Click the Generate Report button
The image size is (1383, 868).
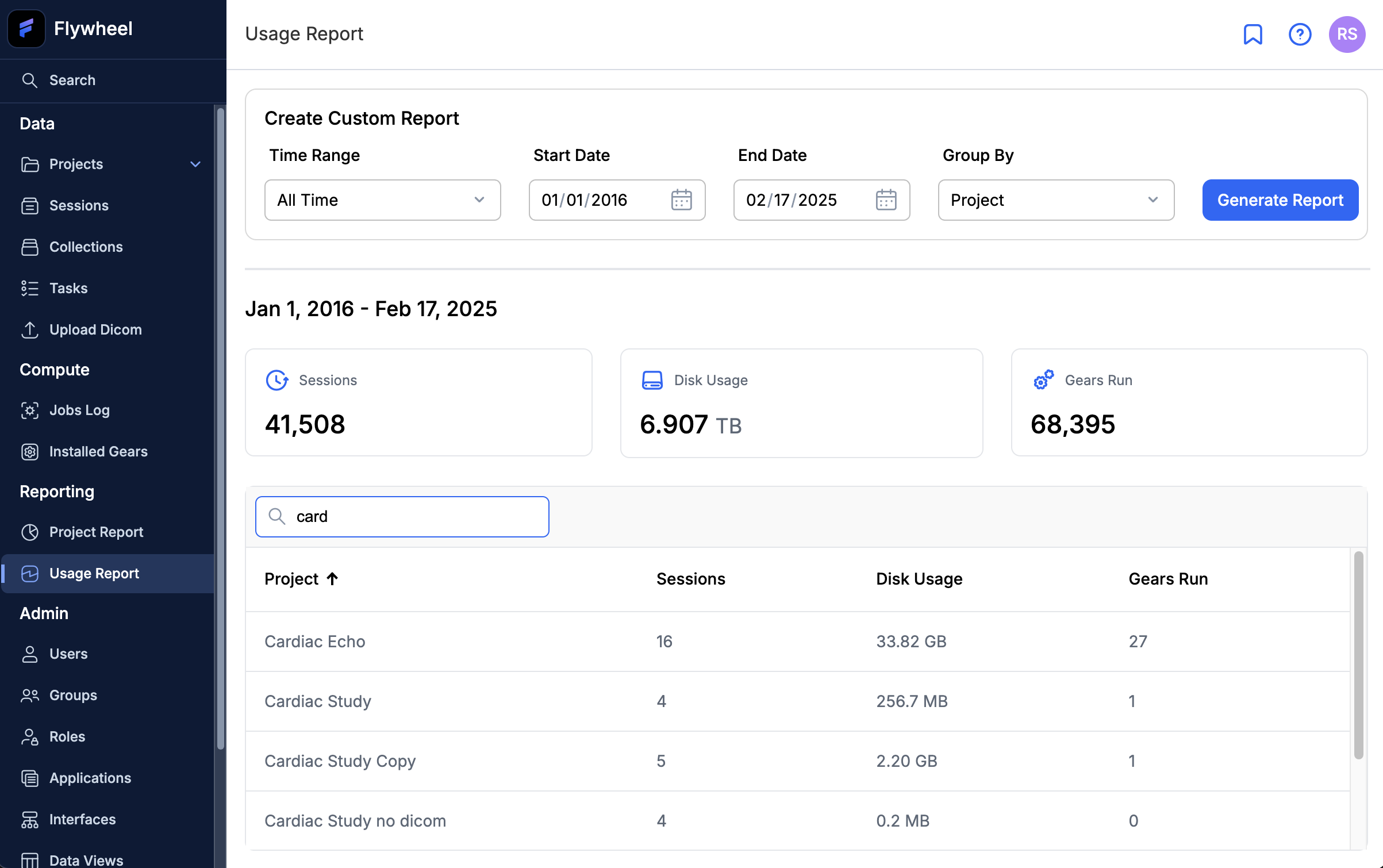(x=1280, y=200)
